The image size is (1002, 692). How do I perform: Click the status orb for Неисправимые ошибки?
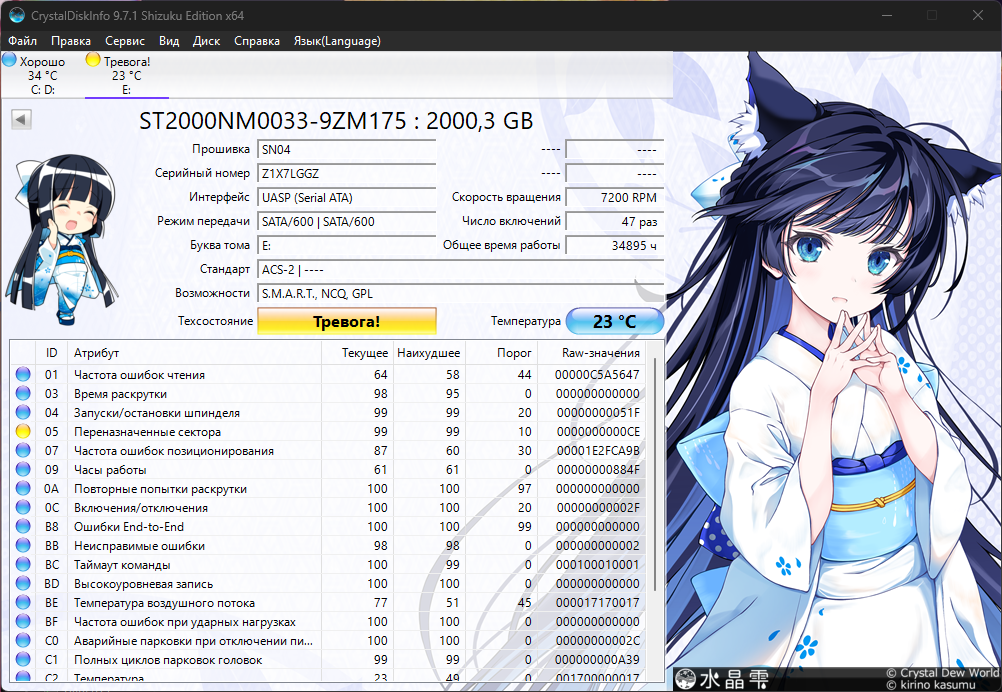[23, 546]
